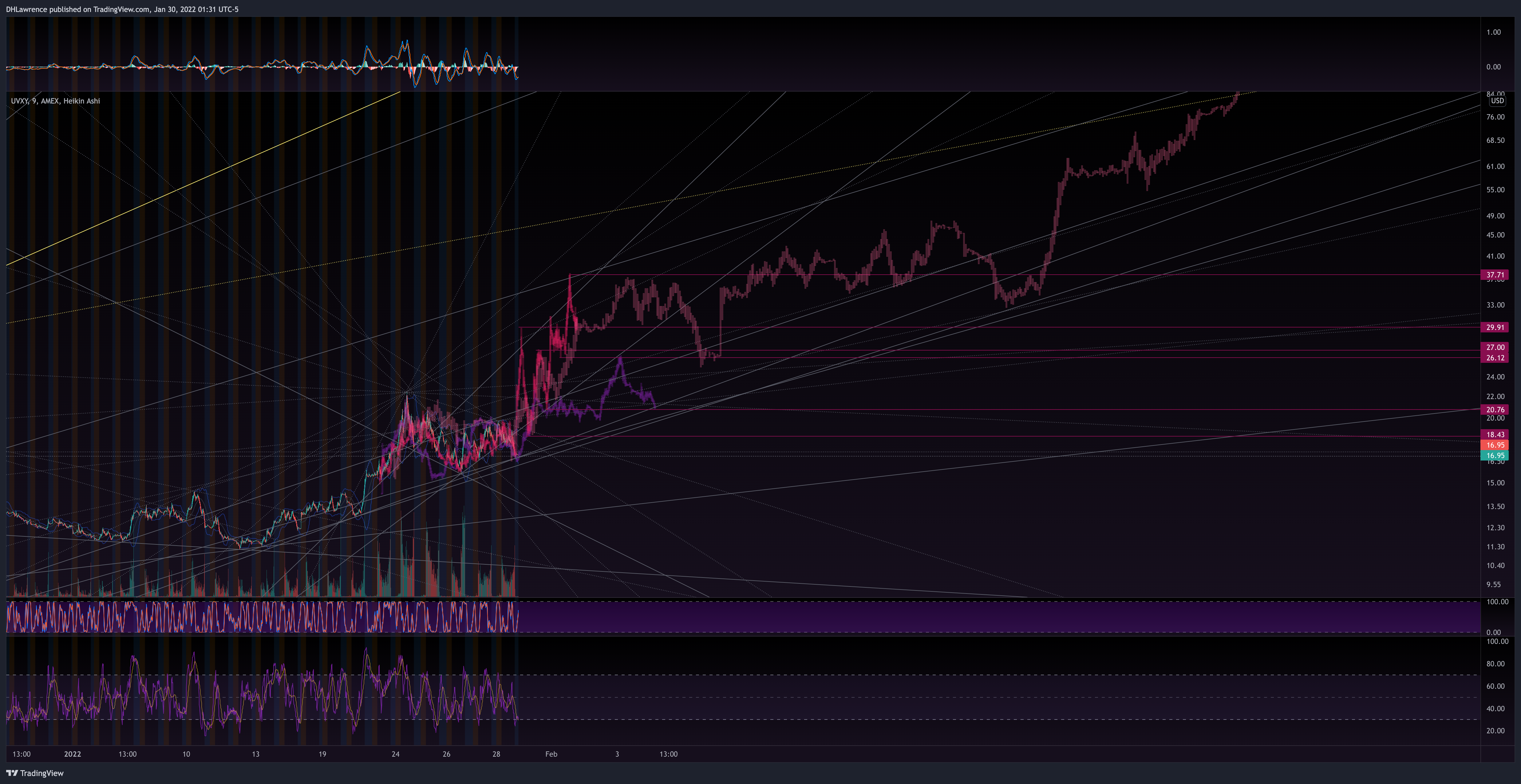Click the 28 date label on time axis
Viewport: 1521px width, 784px height.
(x=496, y=754)
